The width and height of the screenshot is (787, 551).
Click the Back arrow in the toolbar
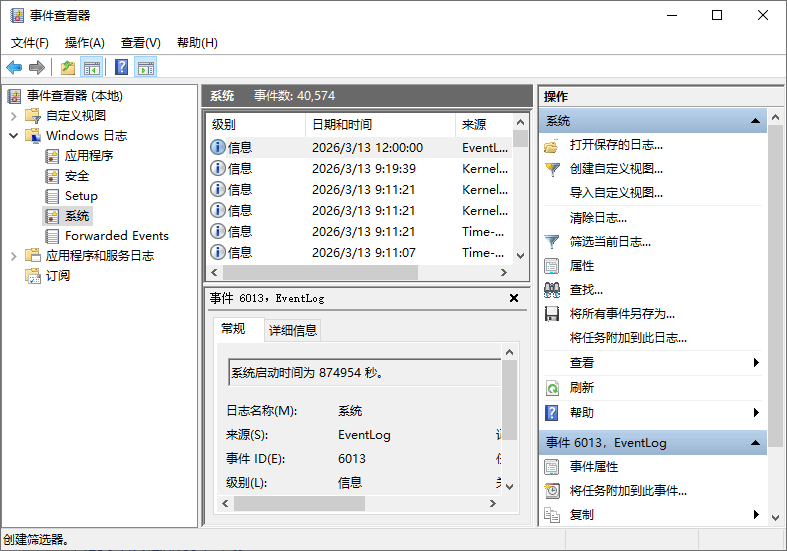click(x=14, y=67)
